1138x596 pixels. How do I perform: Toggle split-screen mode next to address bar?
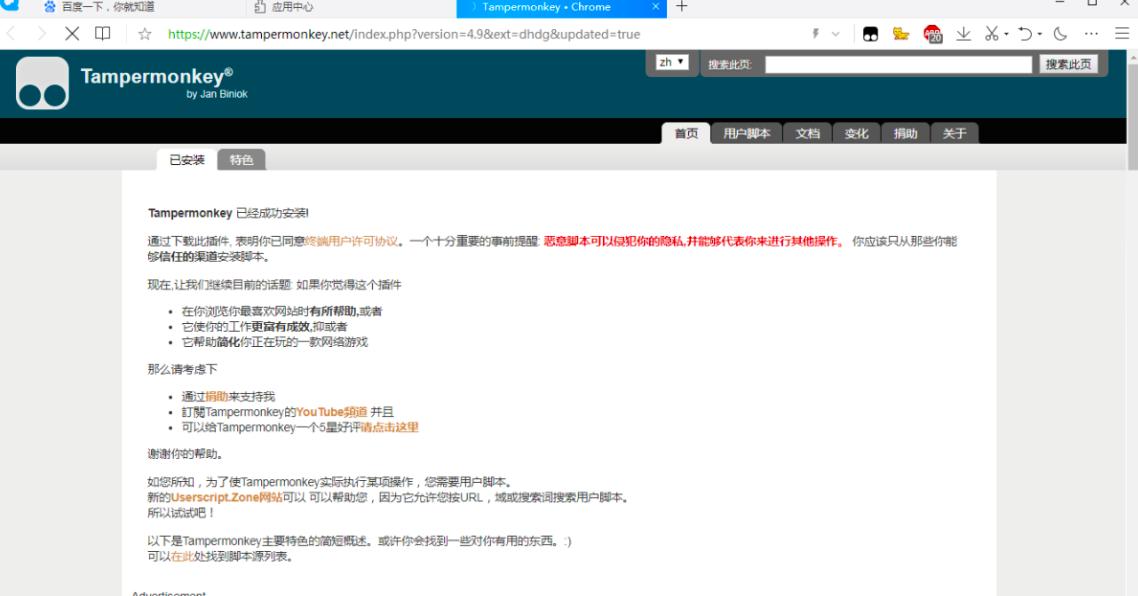point(102,33)
